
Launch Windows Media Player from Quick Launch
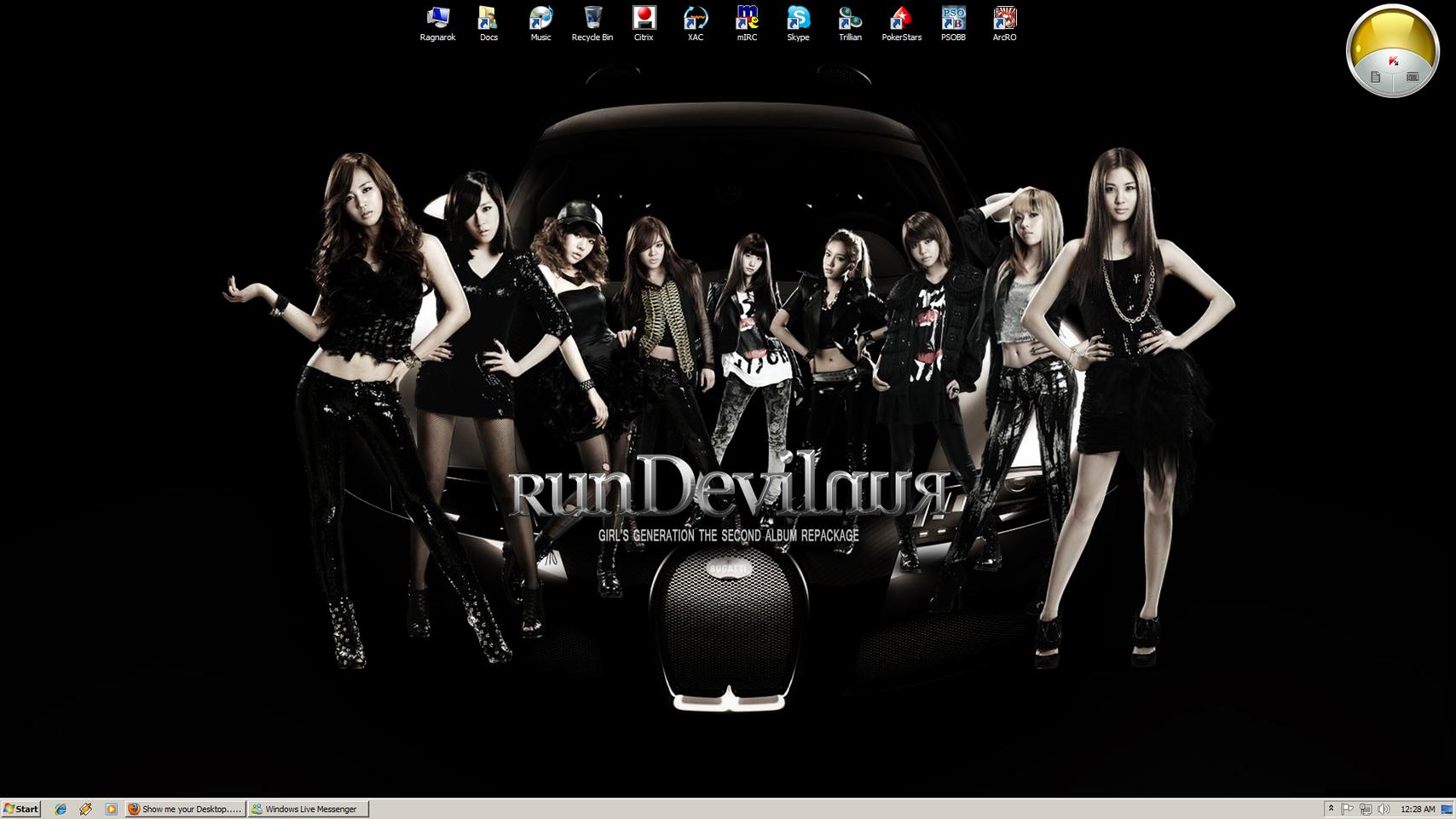coord(111,809)
